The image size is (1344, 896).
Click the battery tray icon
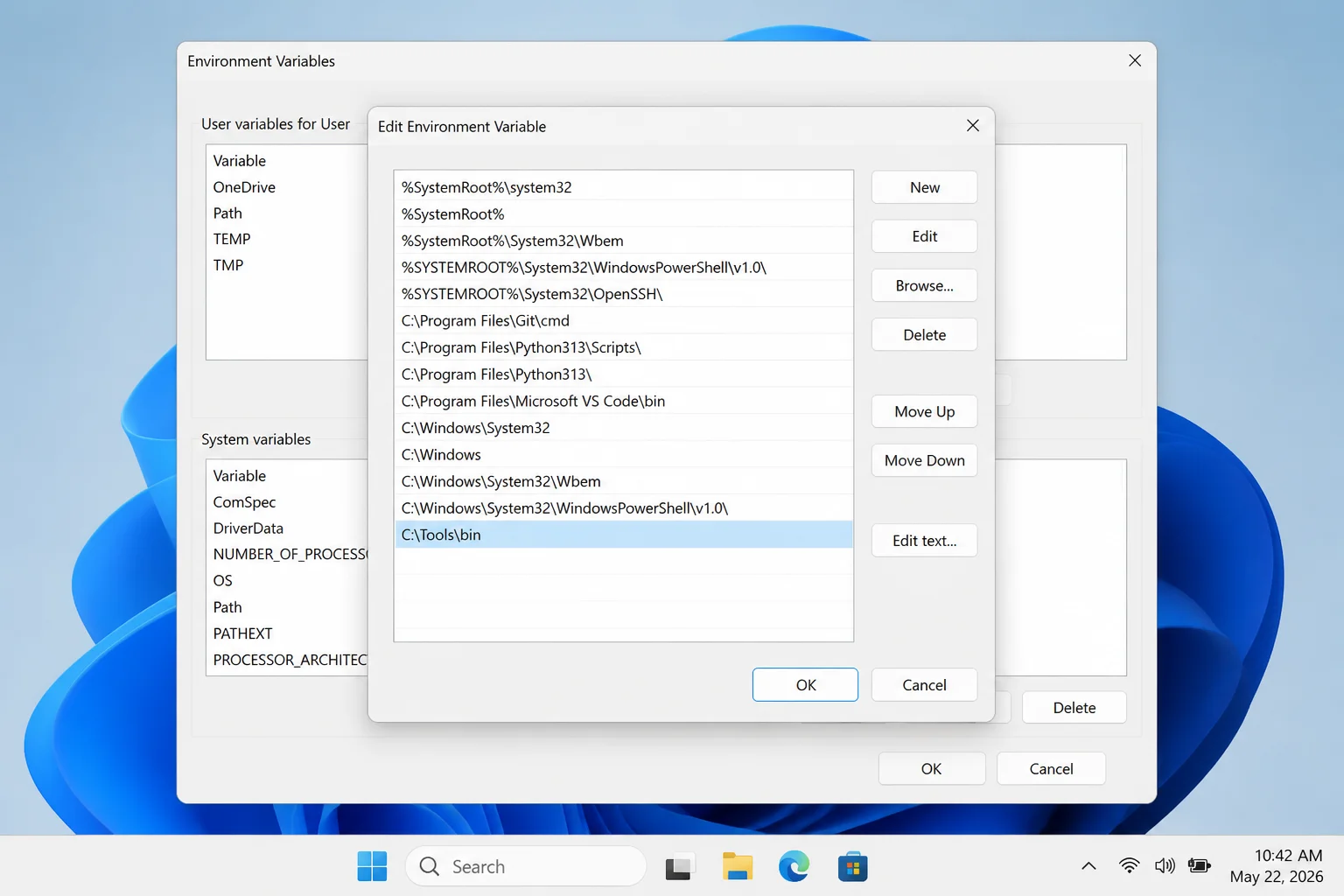tap(1199, 866)
